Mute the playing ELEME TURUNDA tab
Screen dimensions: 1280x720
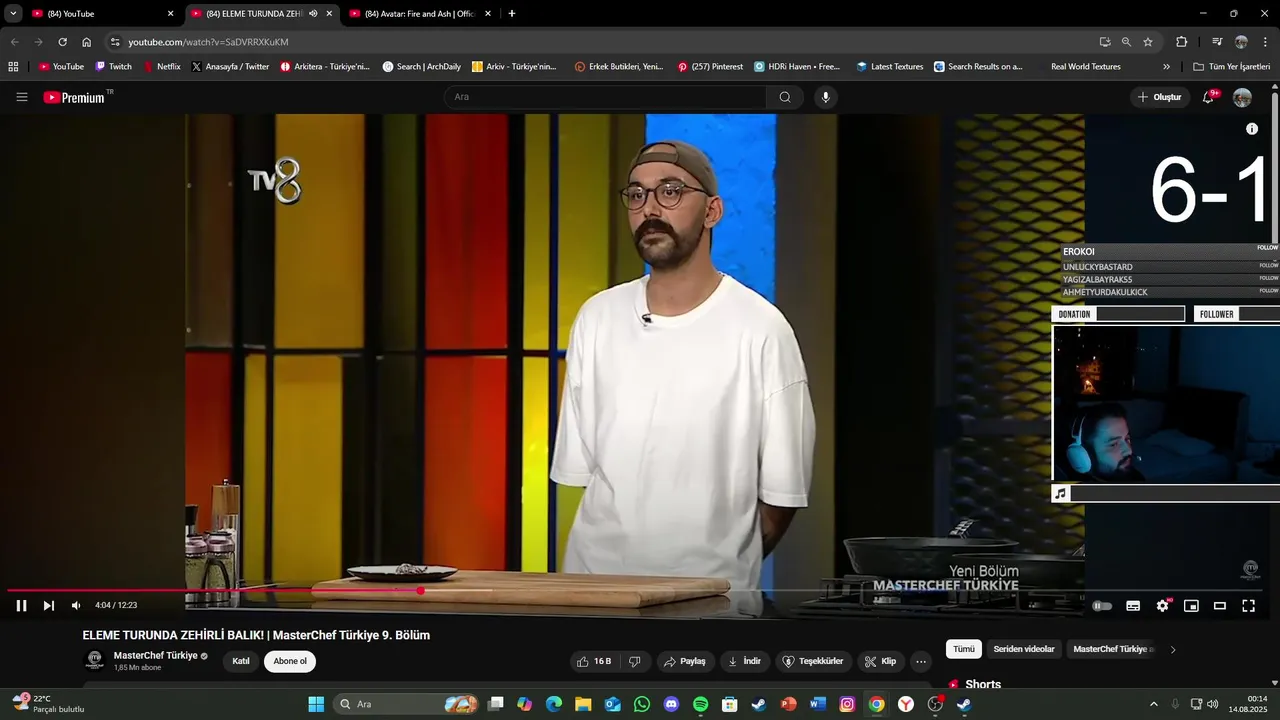[313, 14]
